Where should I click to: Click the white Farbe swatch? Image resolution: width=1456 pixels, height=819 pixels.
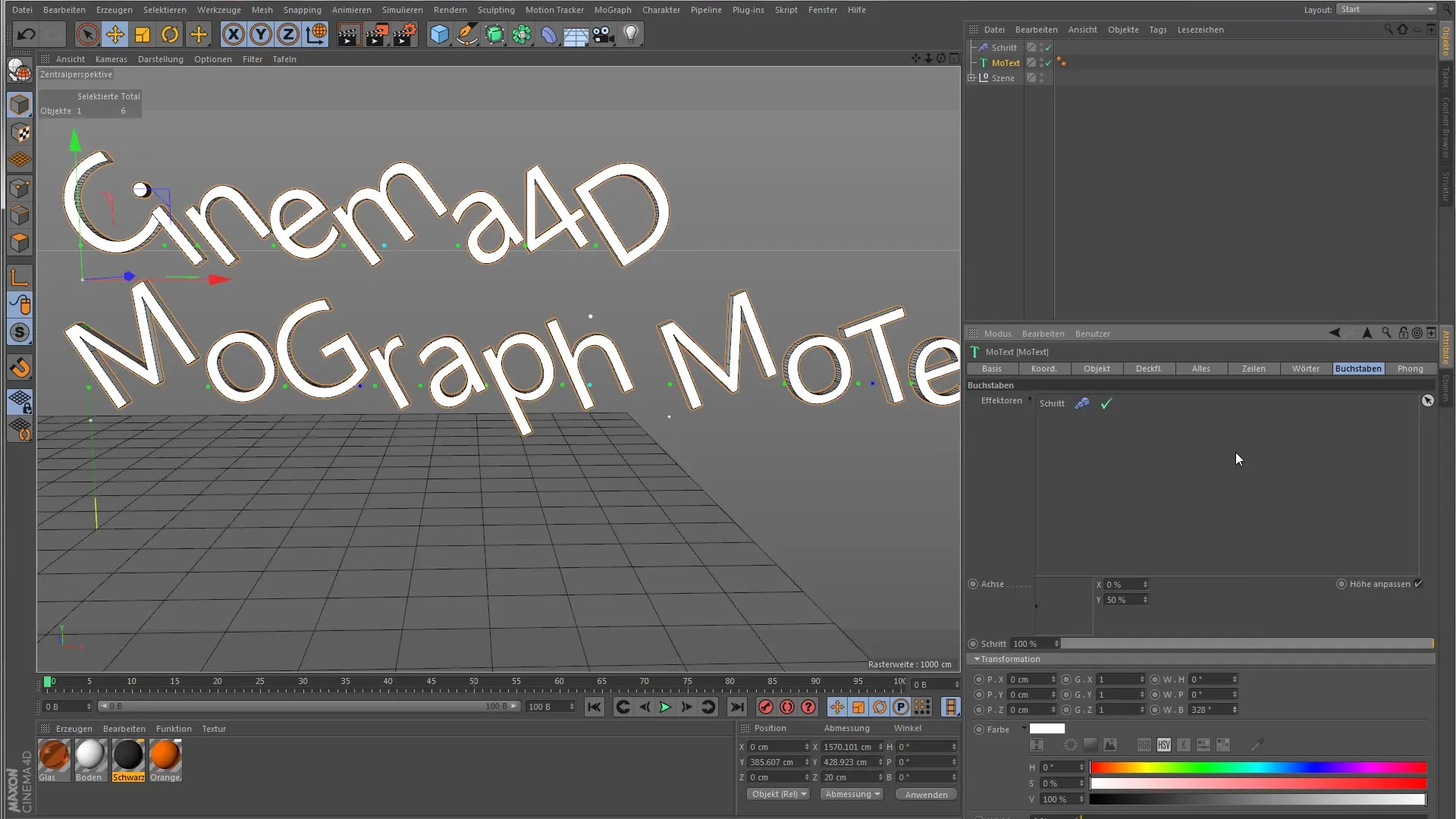(1047, 729)
